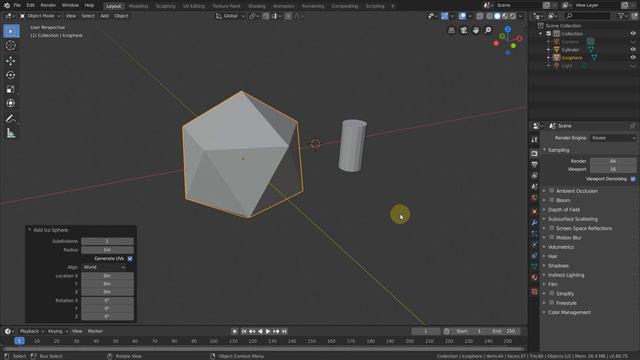Open the Render Engine dropdown
Screen dimensions: 640x360
613,138
